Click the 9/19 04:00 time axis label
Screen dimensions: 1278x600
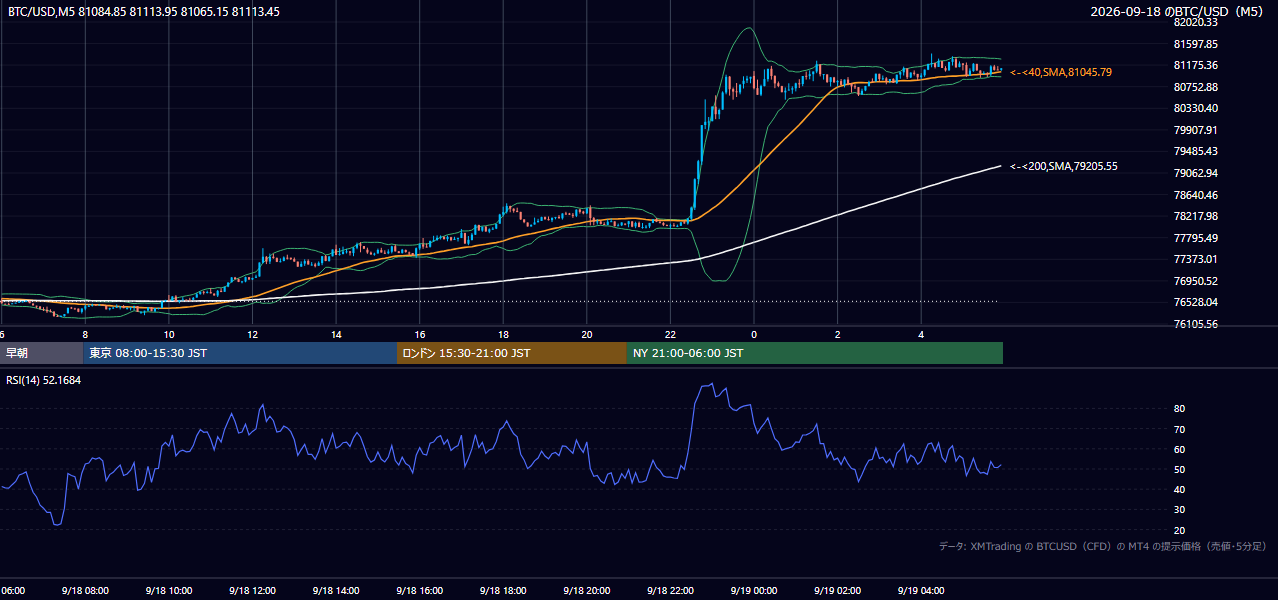922,591
